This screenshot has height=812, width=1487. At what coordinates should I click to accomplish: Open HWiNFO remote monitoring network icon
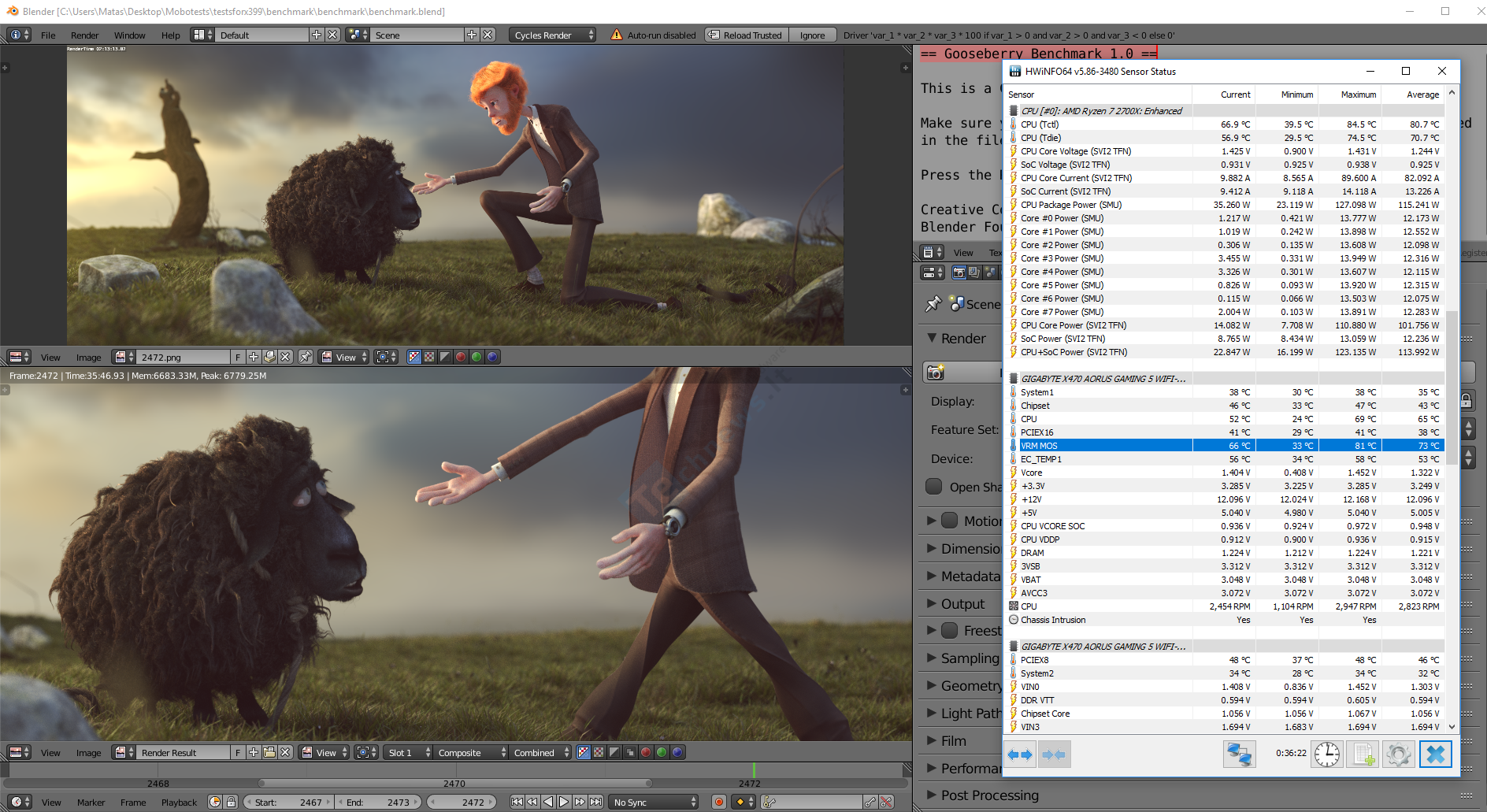(x=1239, y=755)
